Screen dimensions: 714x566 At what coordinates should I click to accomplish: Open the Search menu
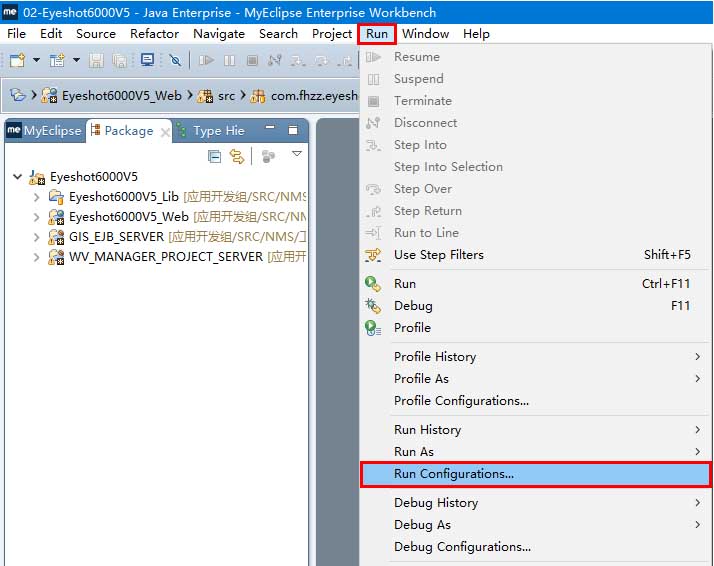point(278,34)
